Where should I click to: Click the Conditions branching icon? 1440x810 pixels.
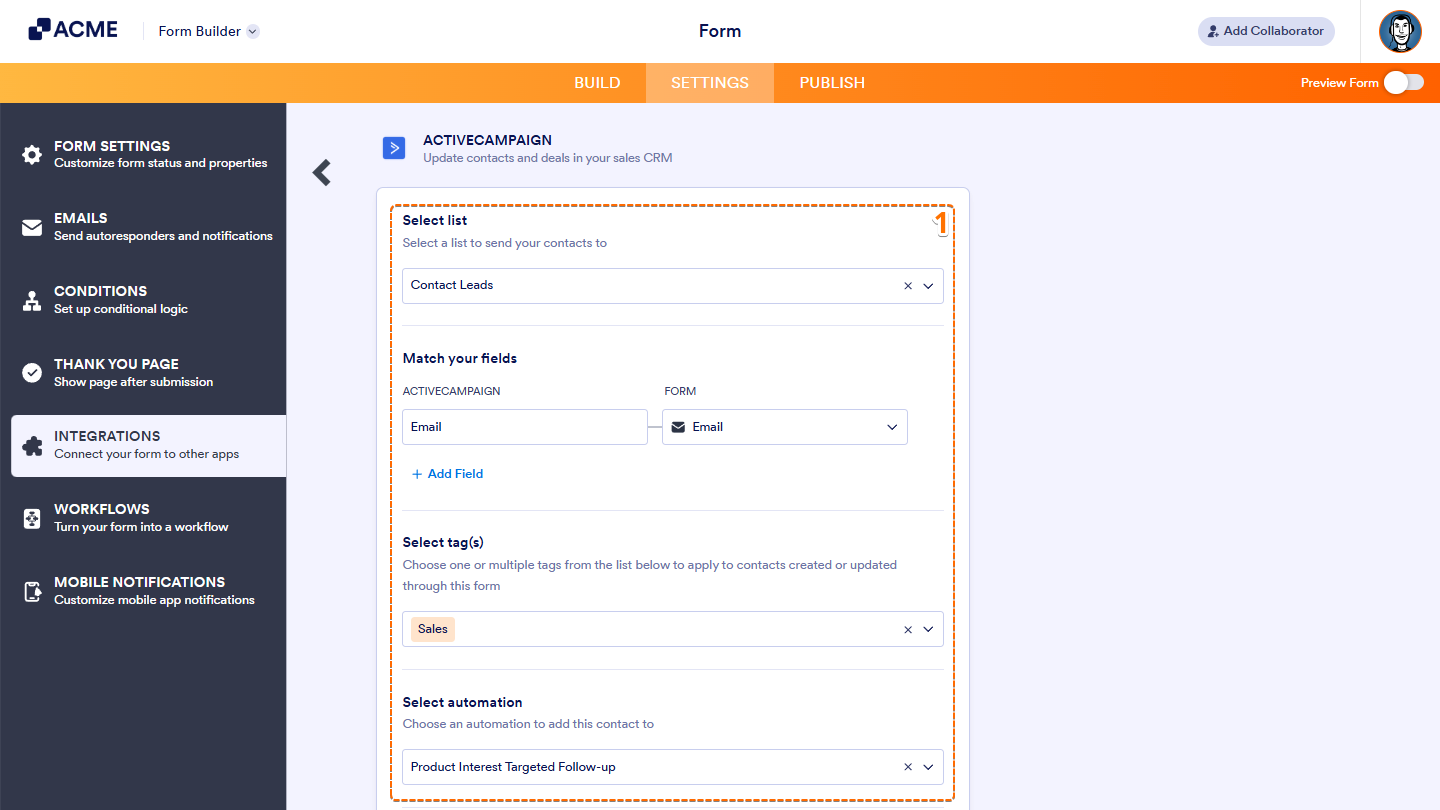point(31,298)
